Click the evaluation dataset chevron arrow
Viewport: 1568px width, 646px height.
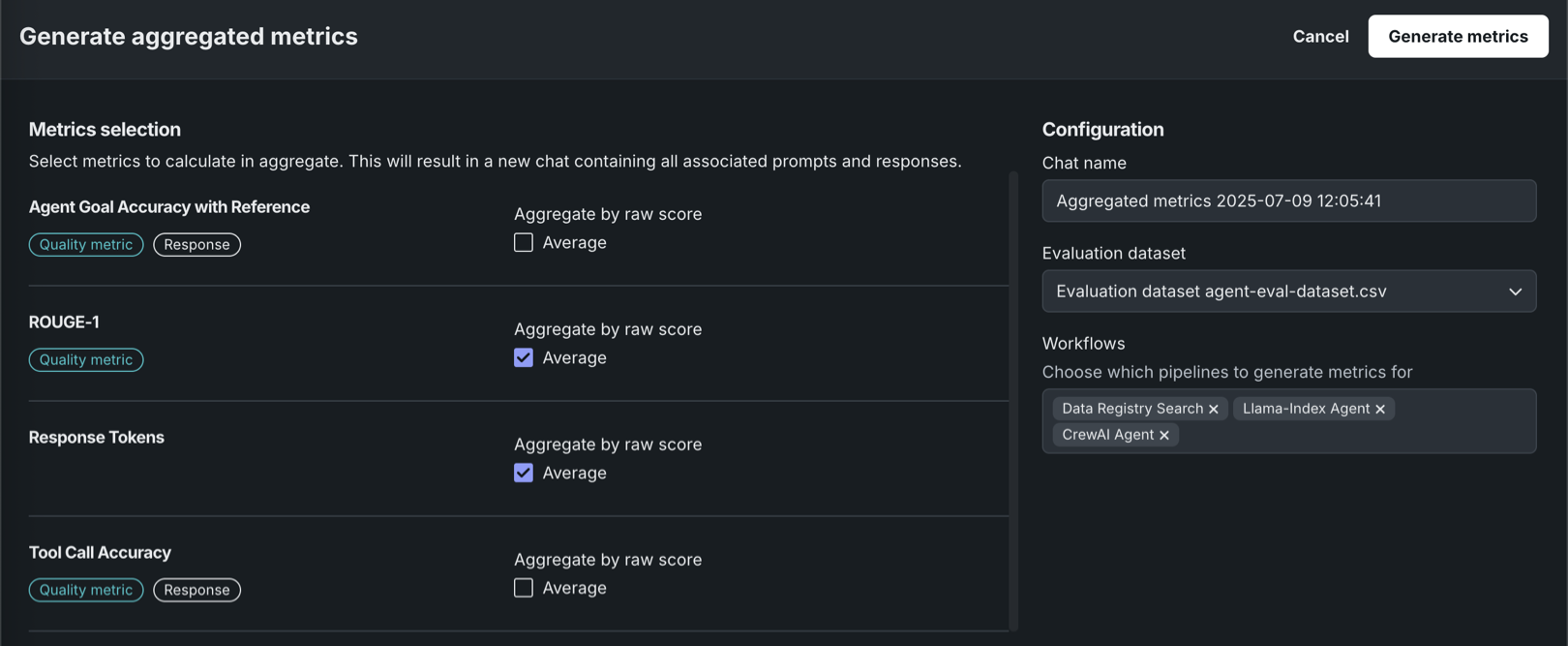click(x=1515, y=292)
